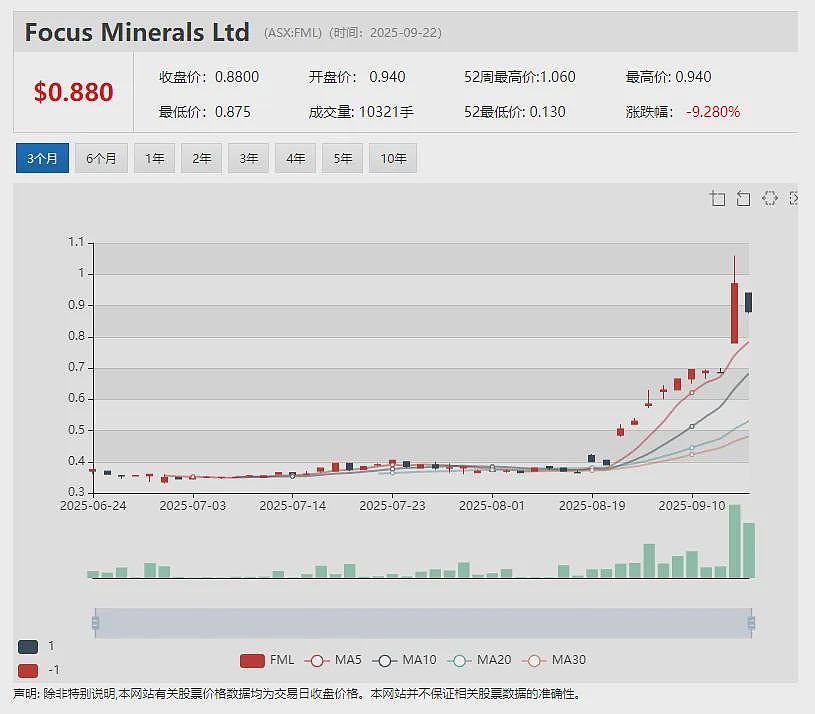The width and height of the screenshot is (815, 714).
Task: Click the last dark blue candlestick
Action: coord(748,302)
